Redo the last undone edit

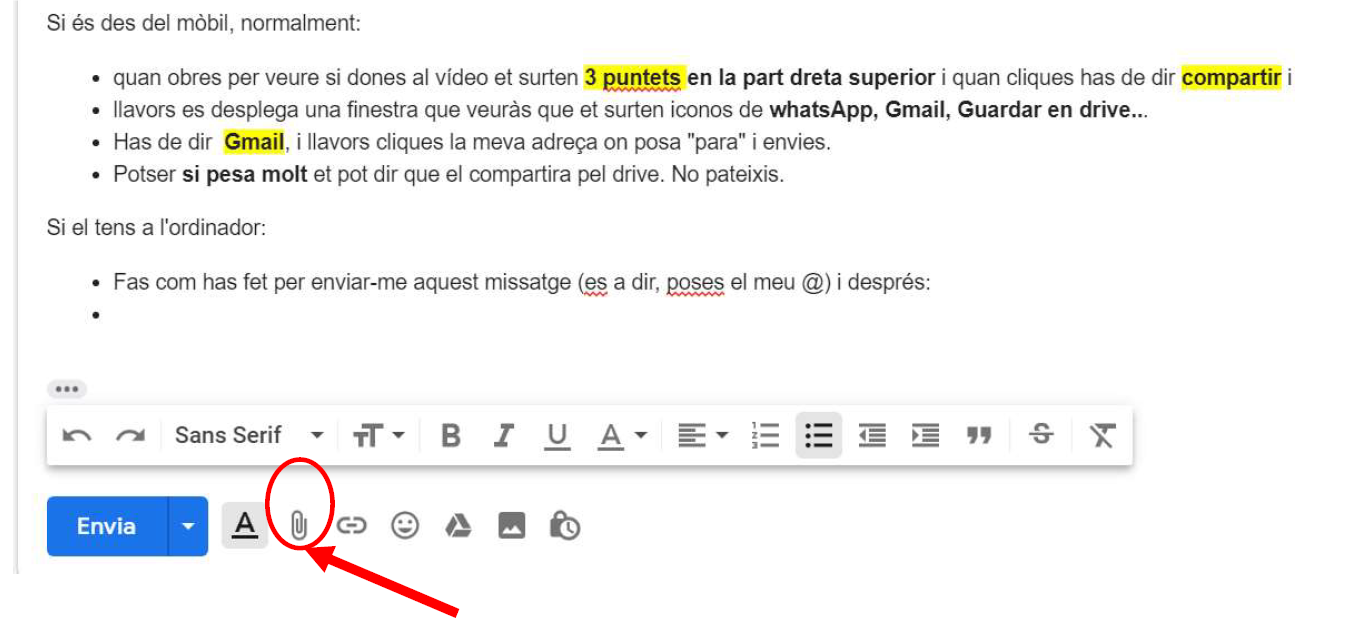130,436
